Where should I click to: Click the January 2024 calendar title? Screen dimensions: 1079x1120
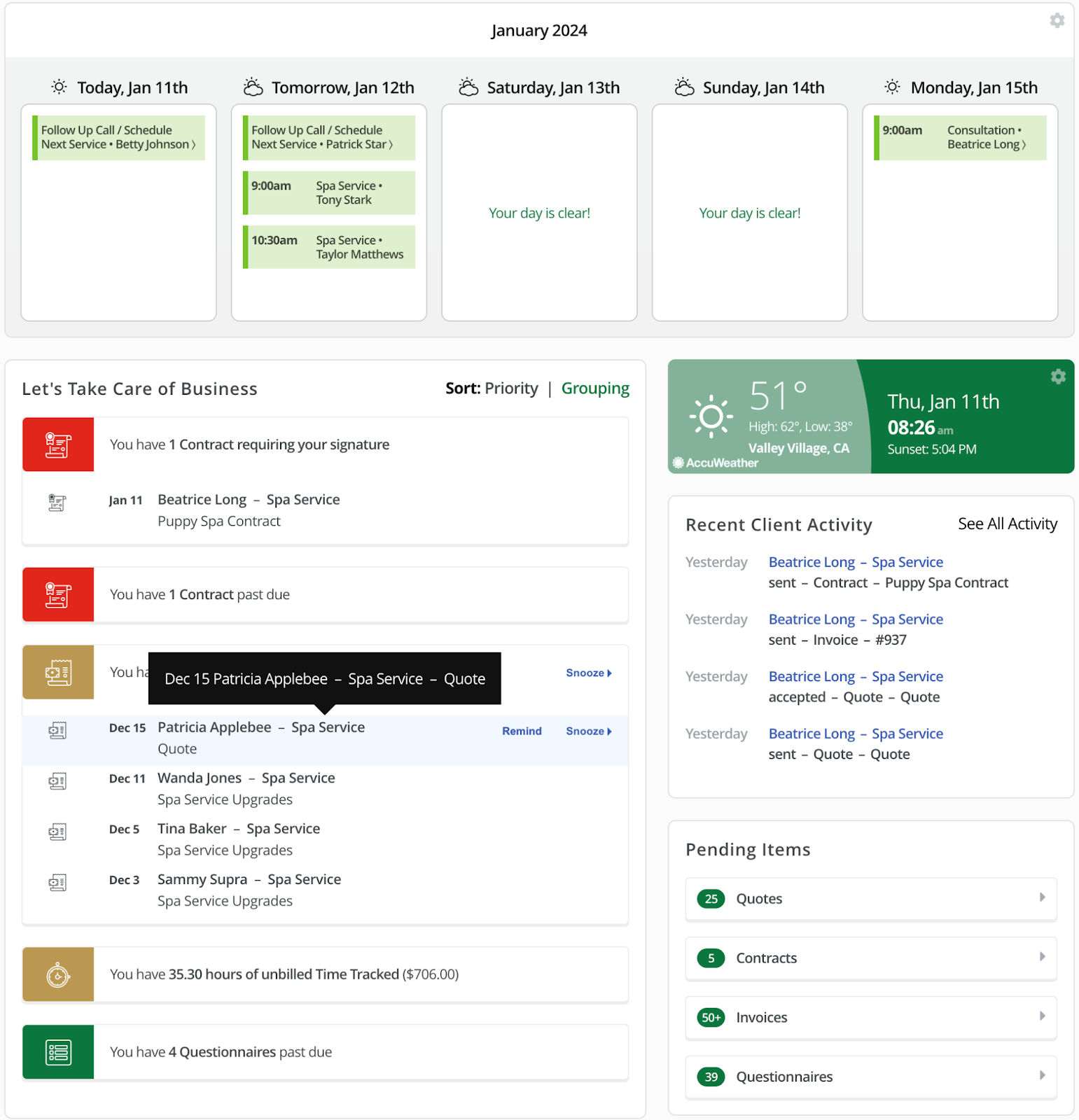[x=539, y=31]
